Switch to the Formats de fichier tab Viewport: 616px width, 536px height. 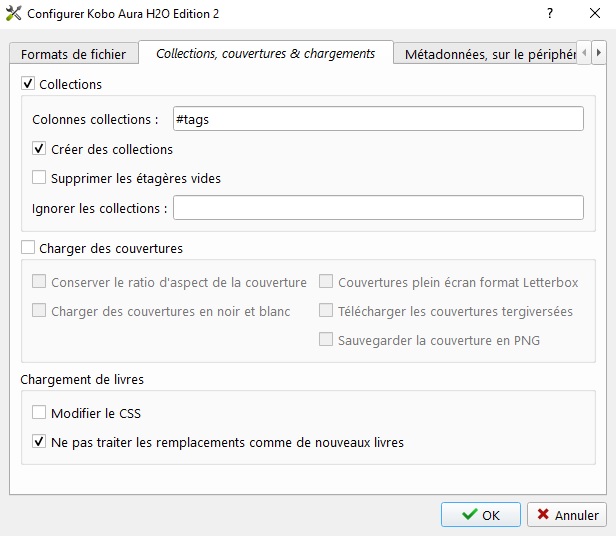[73, 54]
